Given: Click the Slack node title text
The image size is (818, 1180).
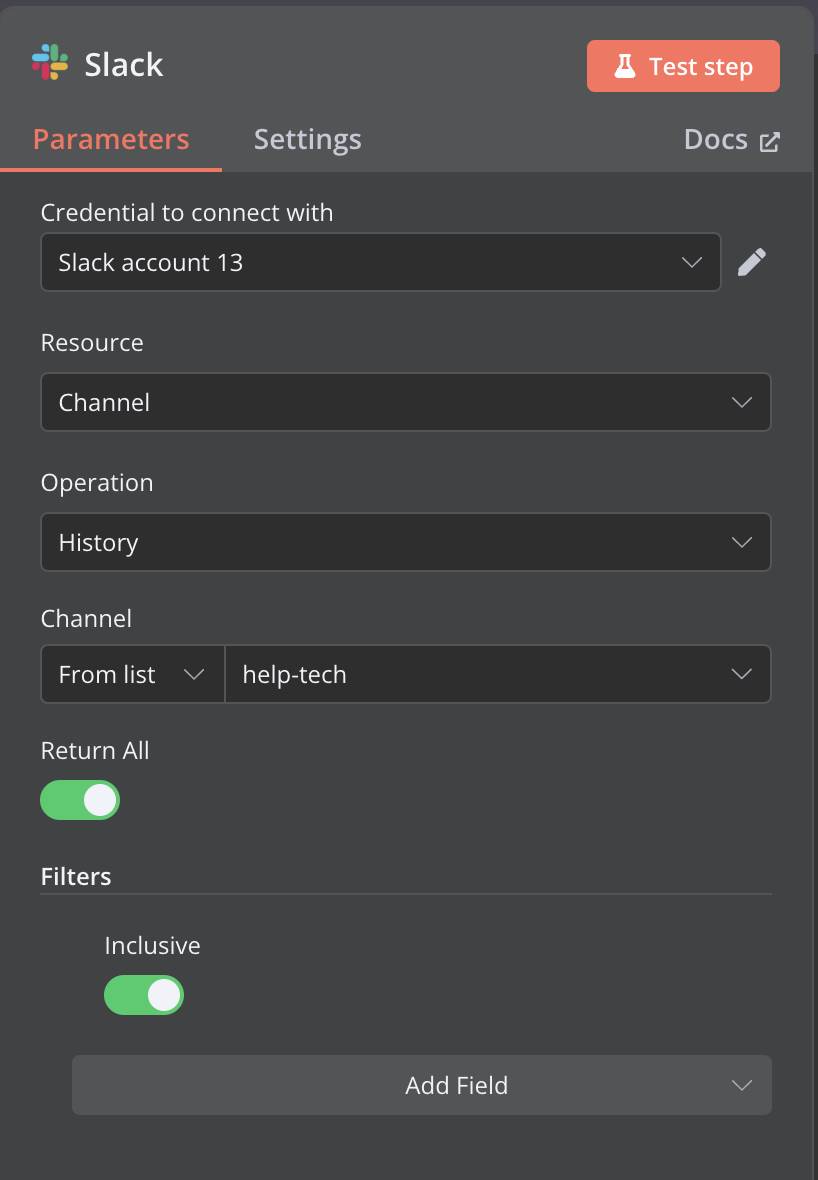Looking at the screenshot, I should (x=124, y=65).
